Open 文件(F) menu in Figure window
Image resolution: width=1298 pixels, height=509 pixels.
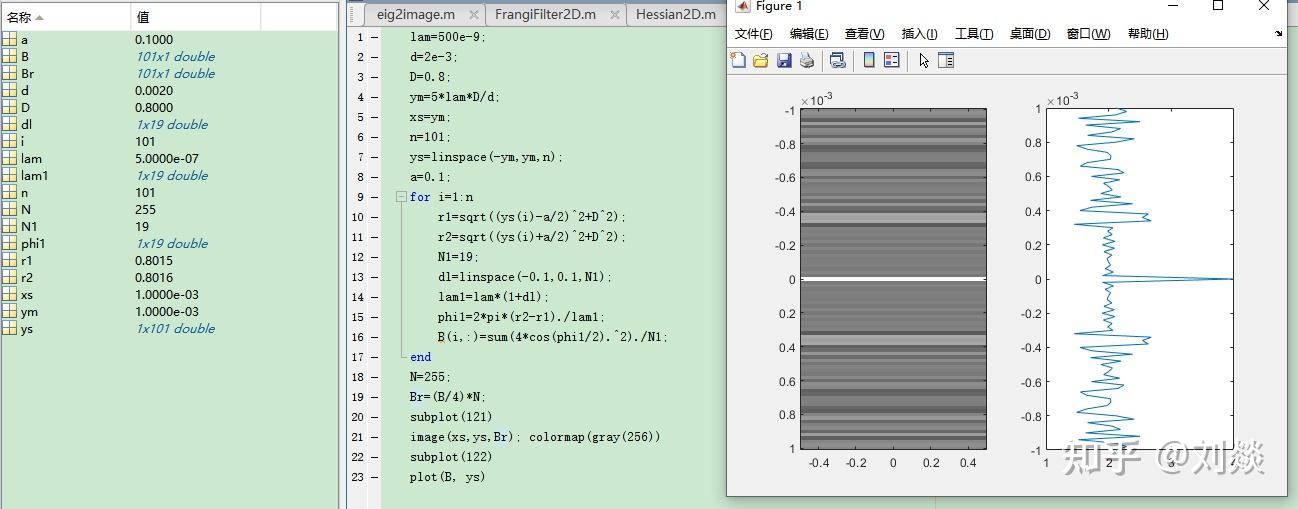click(x=754, y=34)
